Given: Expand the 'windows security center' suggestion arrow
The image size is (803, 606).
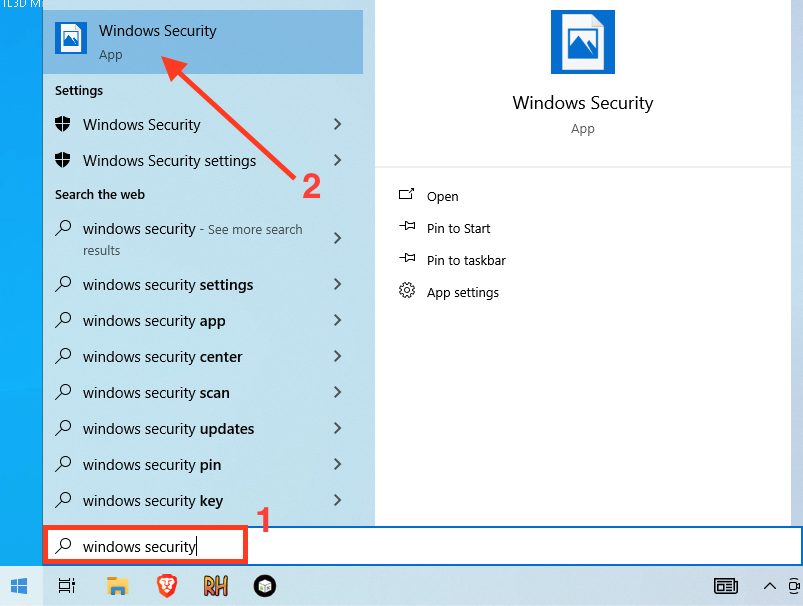Looking at the screenshot, I should point(337,357).
